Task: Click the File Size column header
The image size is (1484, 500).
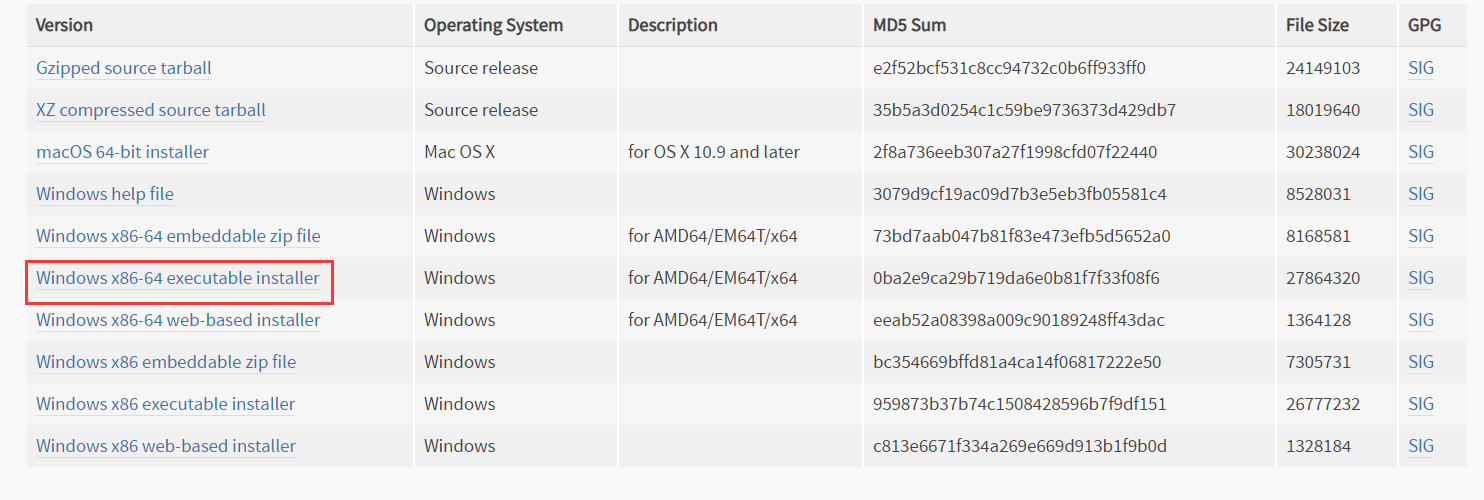Action: click(1317, 25)
